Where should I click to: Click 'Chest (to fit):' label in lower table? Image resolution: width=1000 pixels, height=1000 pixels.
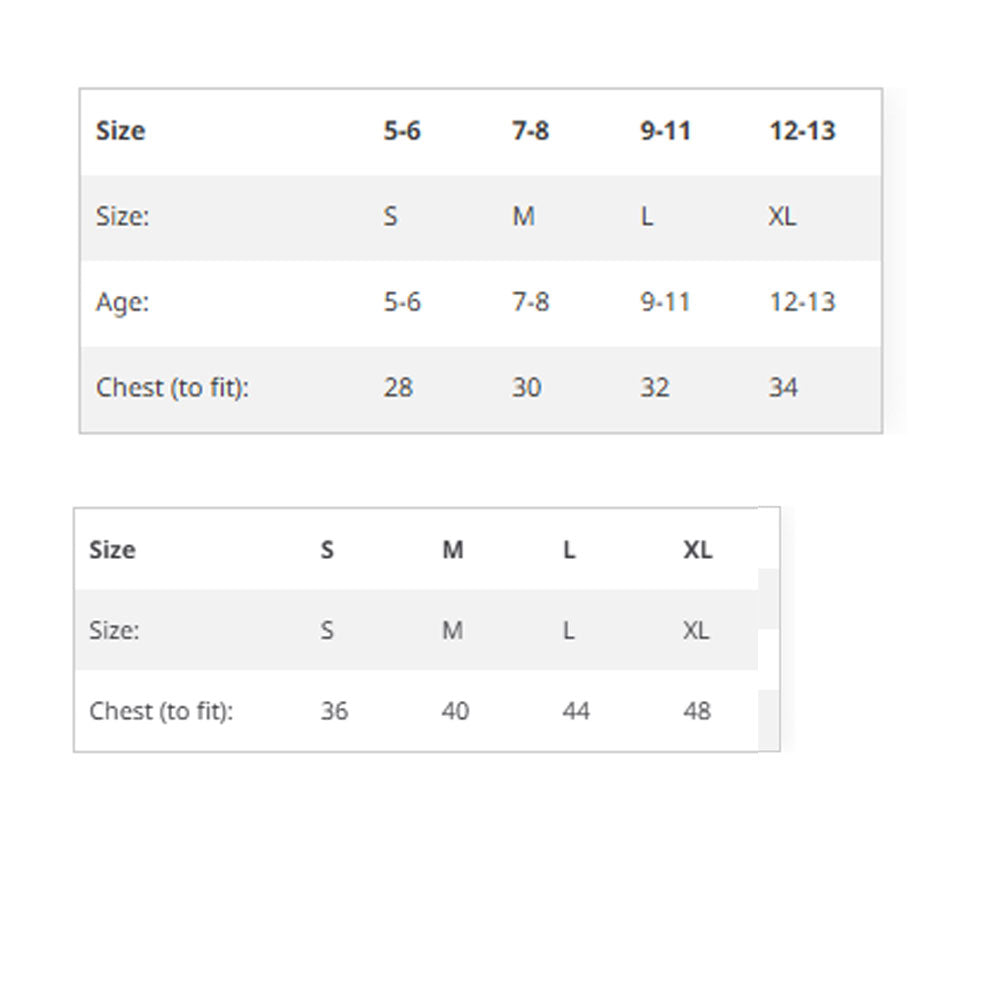point(161,711)
